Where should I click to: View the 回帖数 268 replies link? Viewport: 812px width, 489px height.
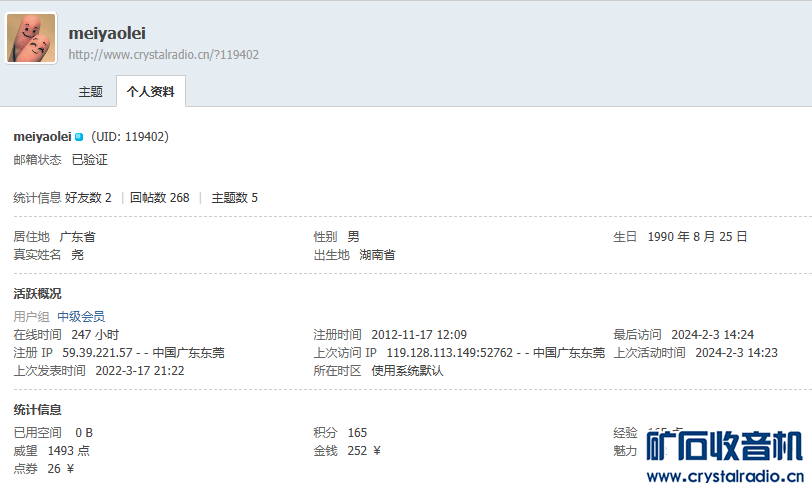159,198
